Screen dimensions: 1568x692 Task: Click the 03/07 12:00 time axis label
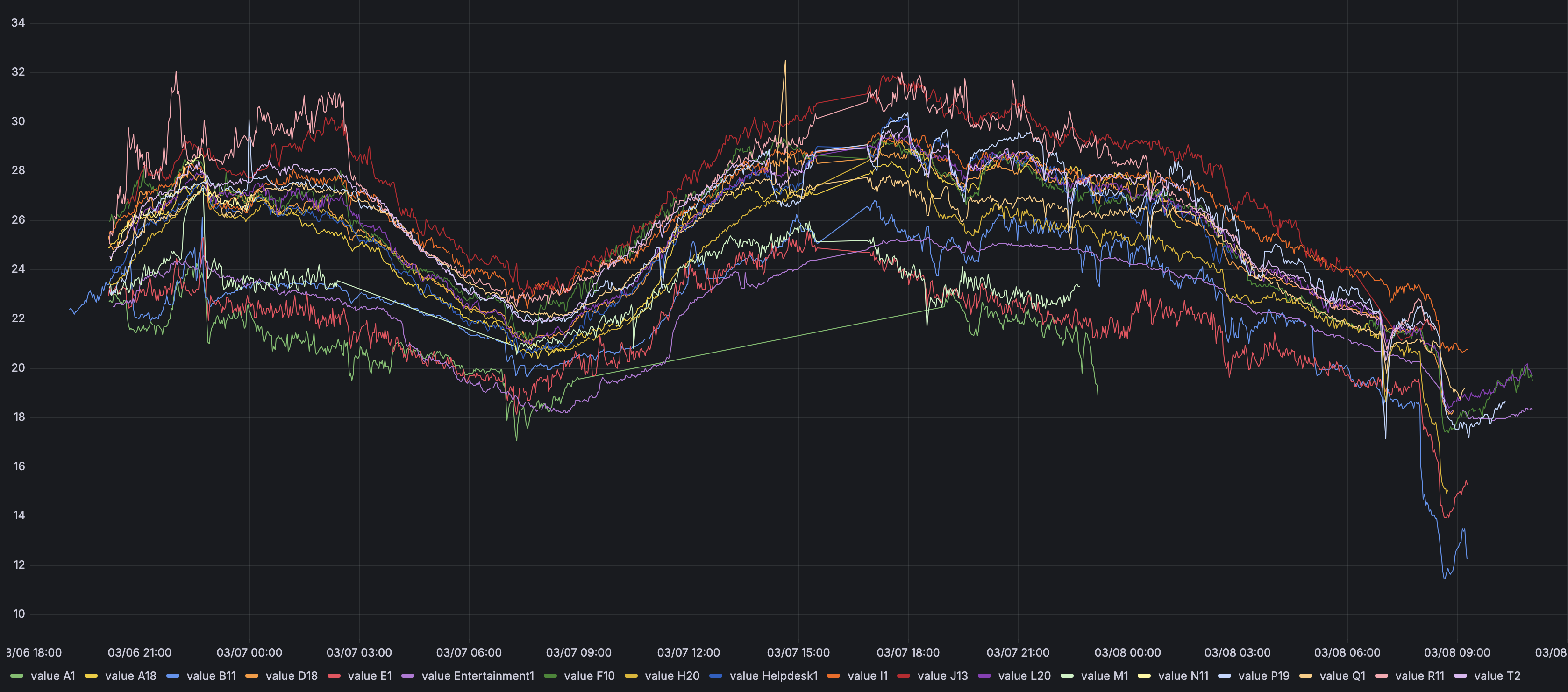[688, 652]
